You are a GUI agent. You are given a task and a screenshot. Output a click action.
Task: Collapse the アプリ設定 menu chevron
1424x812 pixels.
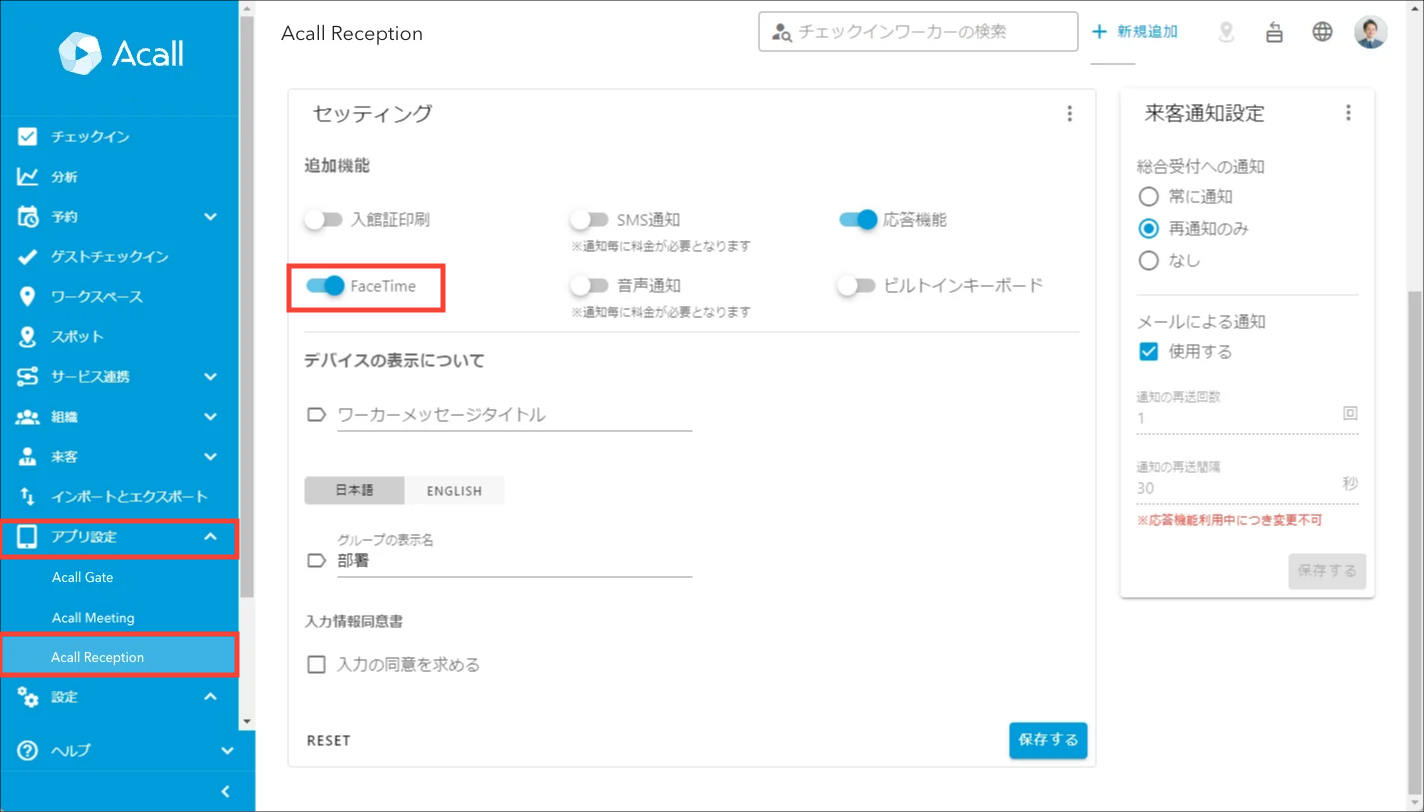(210, 537)
